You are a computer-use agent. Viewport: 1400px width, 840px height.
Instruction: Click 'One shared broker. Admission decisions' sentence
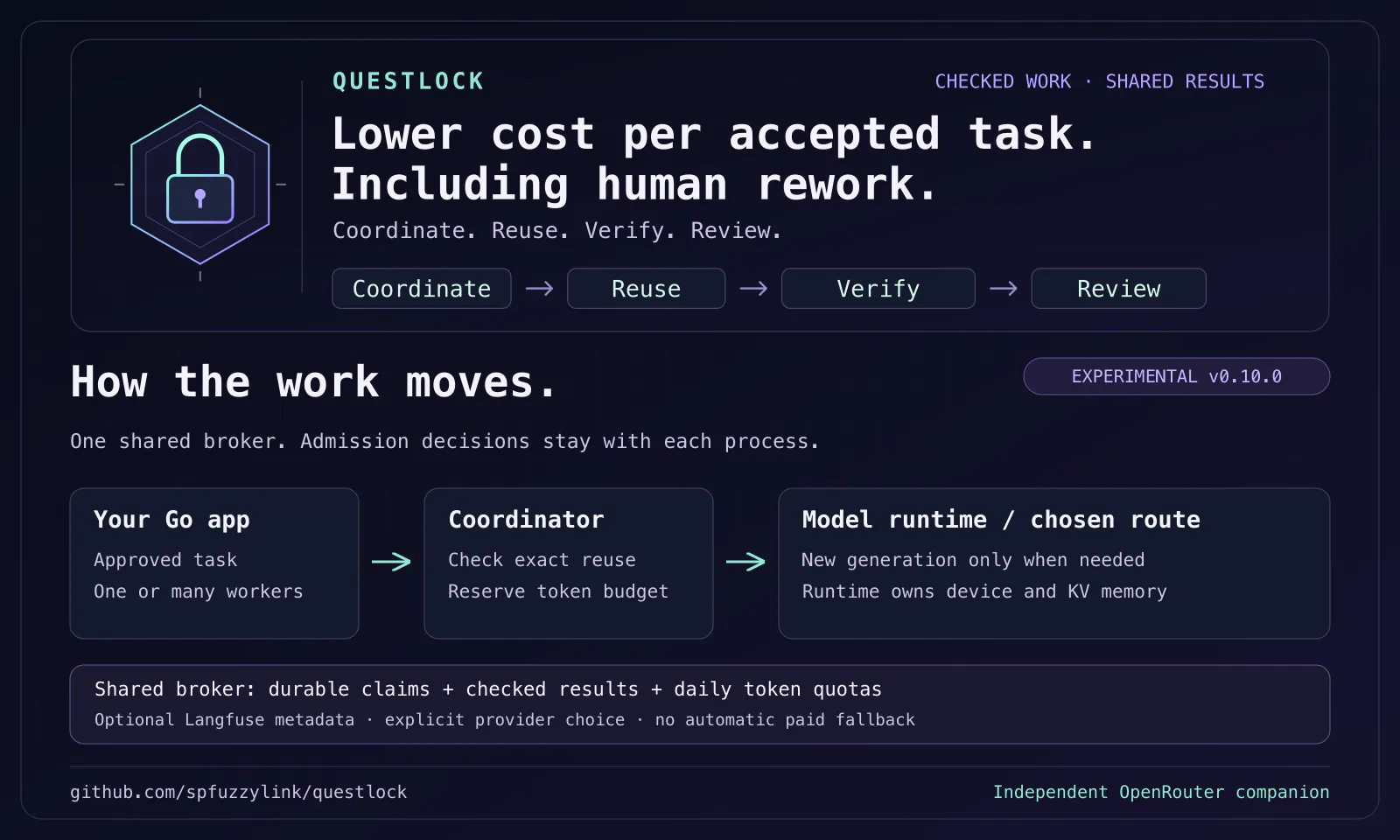point(444,441)
